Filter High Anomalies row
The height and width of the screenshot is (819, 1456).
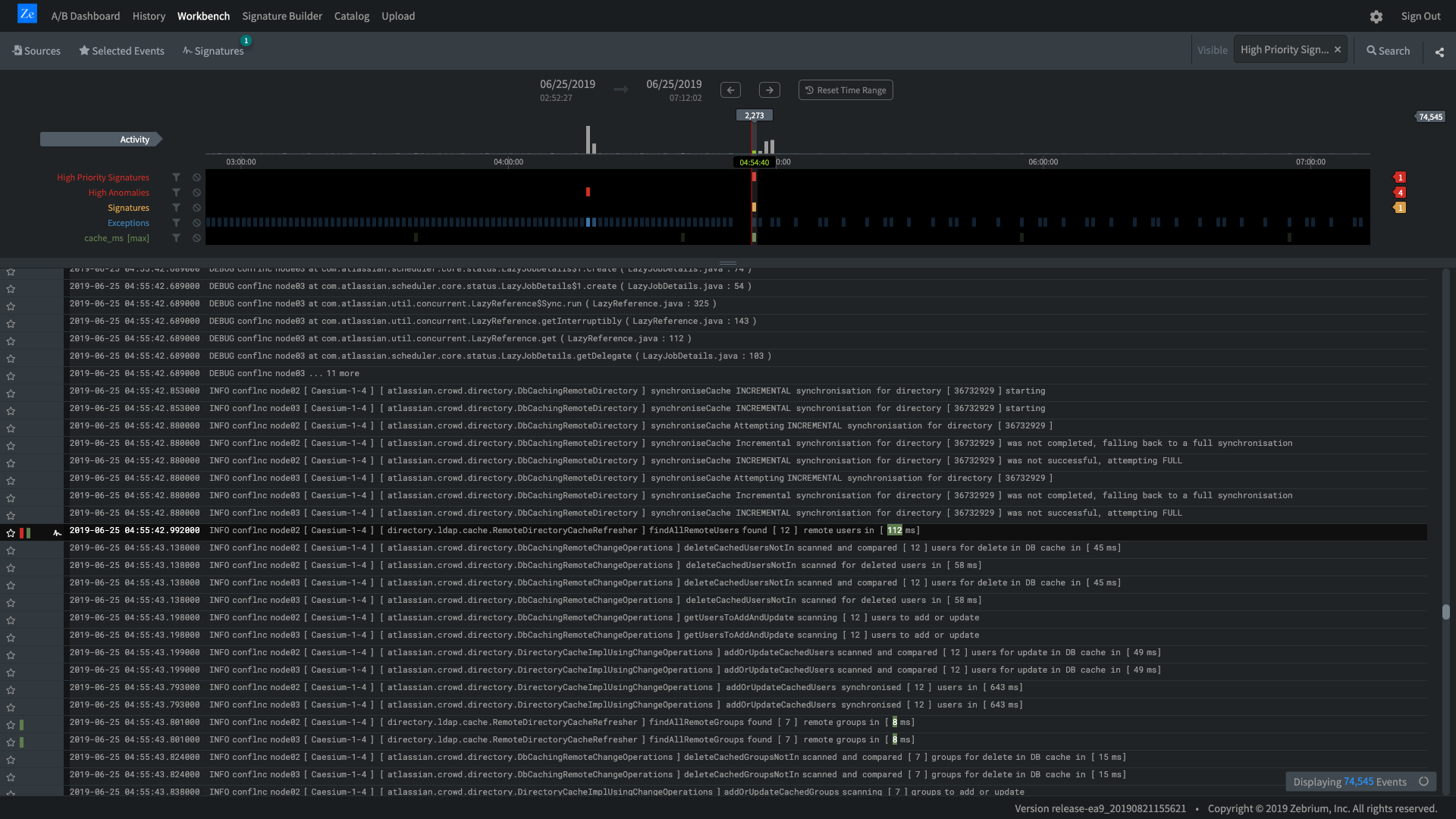pos(176,193)
